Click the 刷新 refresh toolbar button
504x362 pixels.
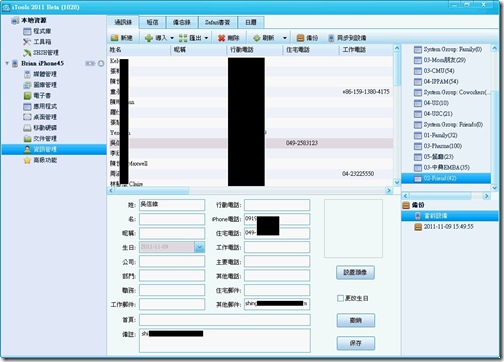[x=264, y=38]
